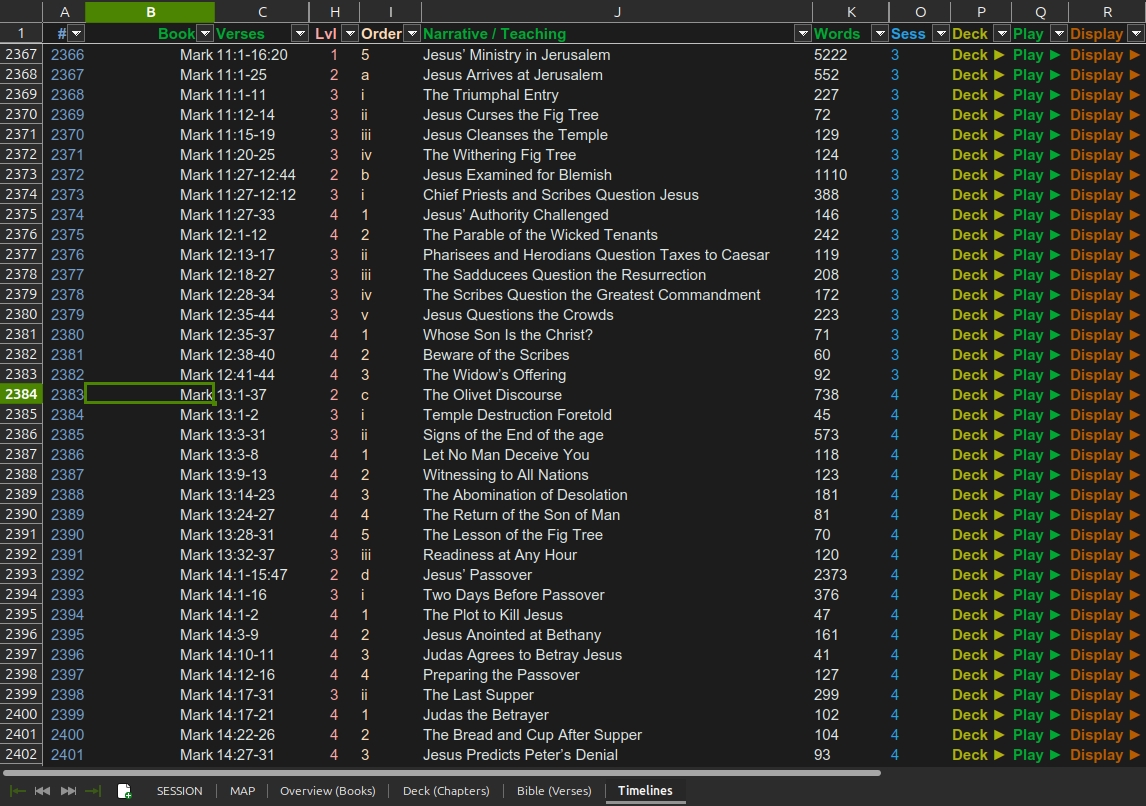This screenshot has width=1146, height=806.
Task: Click Display link for Temple Destruction Foretold
Action: (x=1104, y=415)
